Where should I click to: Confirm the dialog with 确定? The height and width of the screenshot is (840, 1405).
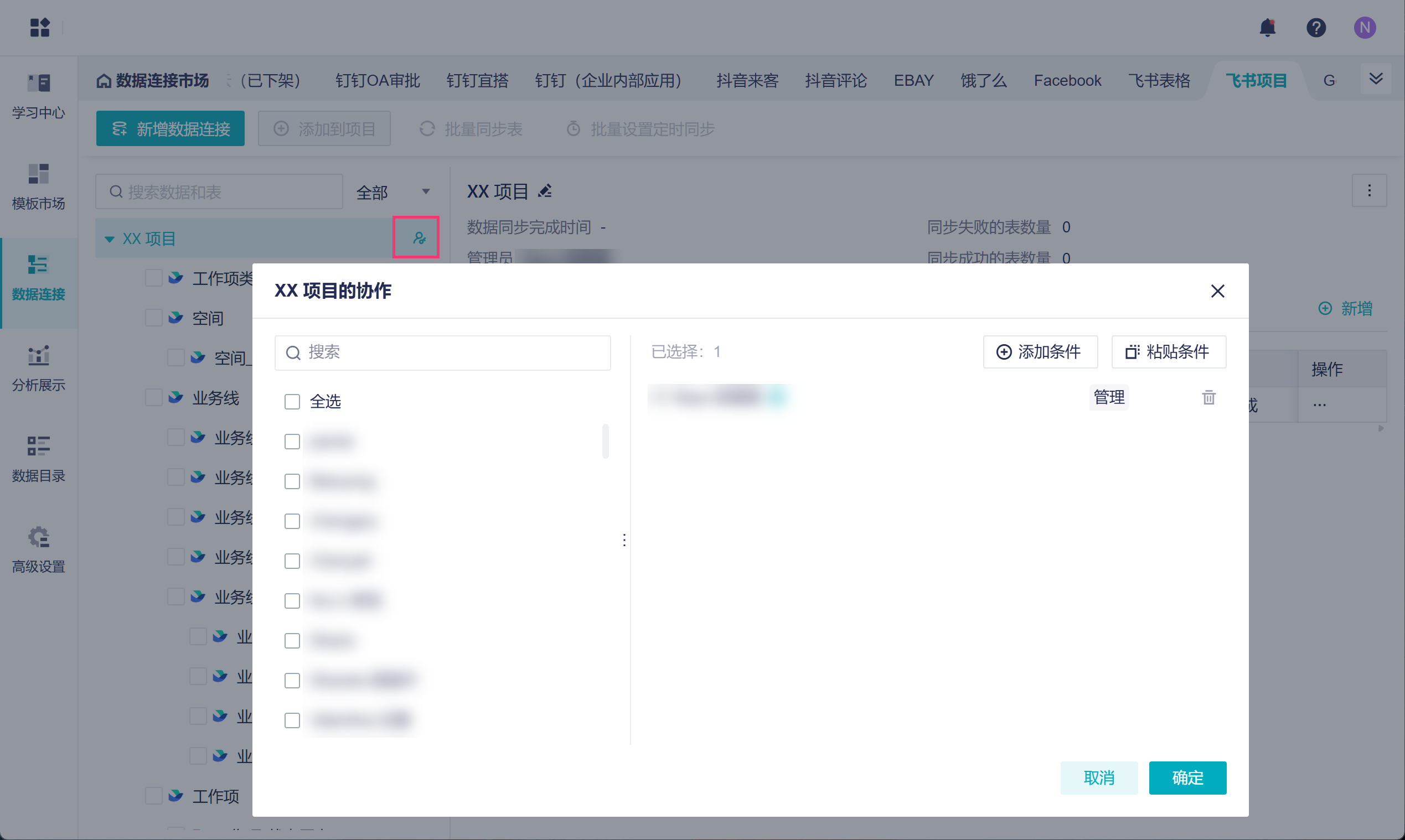click(x=1187, y=777)
